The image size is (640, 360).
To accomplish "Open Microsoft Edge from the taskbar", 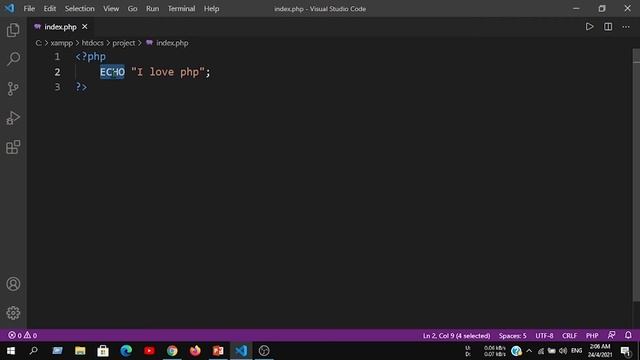I will tap(126, 351).
